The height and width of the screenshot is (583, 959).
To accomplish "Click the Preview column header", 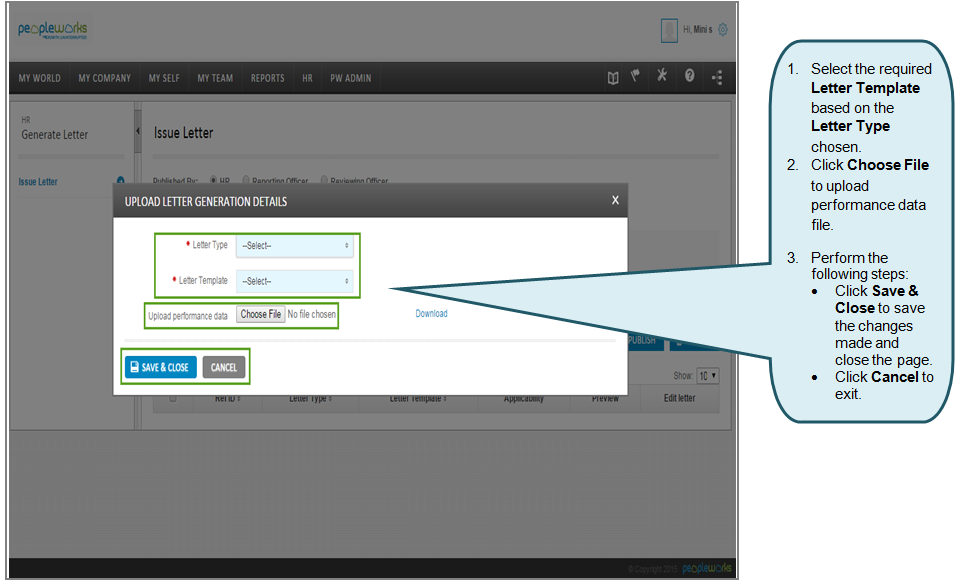I will point(605,398).
